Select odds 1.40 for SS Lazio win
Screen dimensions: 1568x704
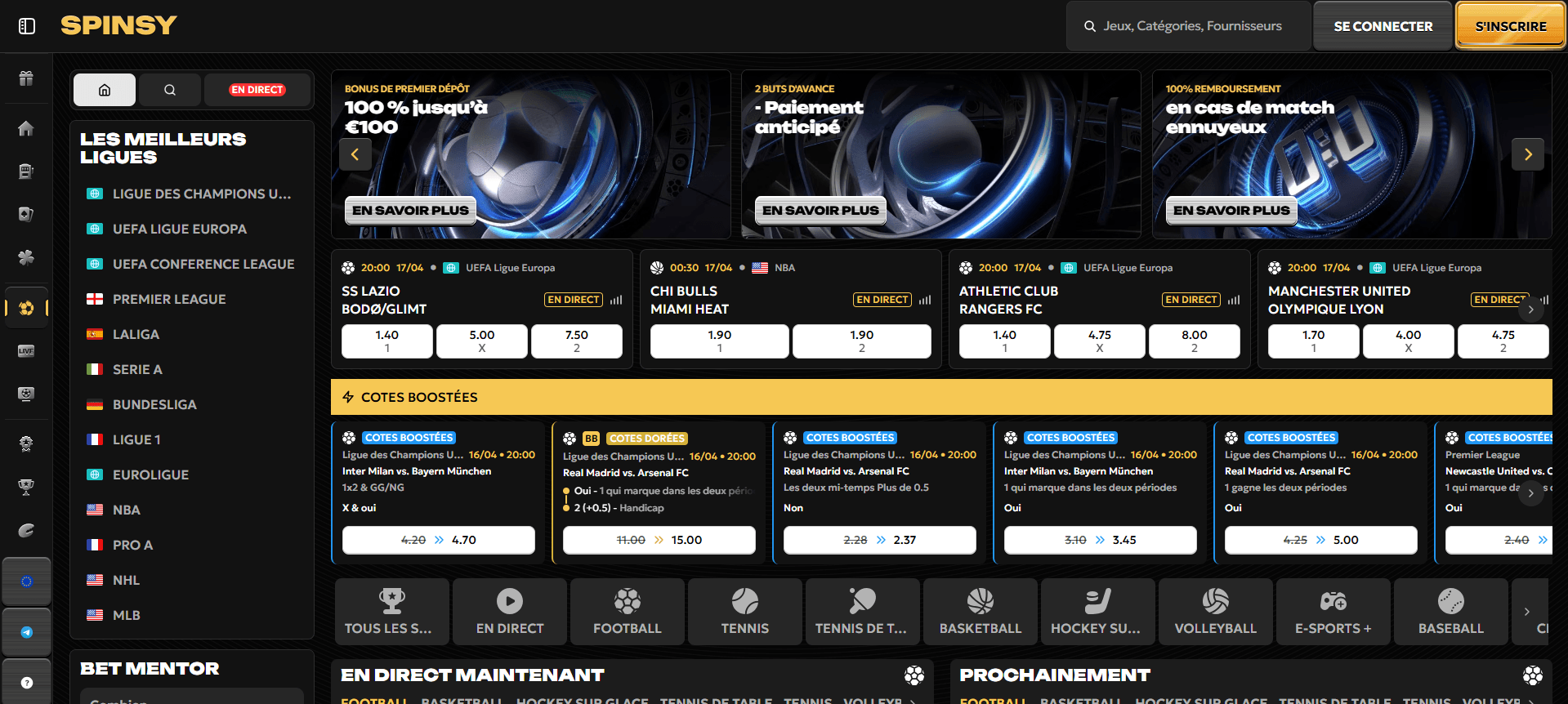[x=386, y=341]
